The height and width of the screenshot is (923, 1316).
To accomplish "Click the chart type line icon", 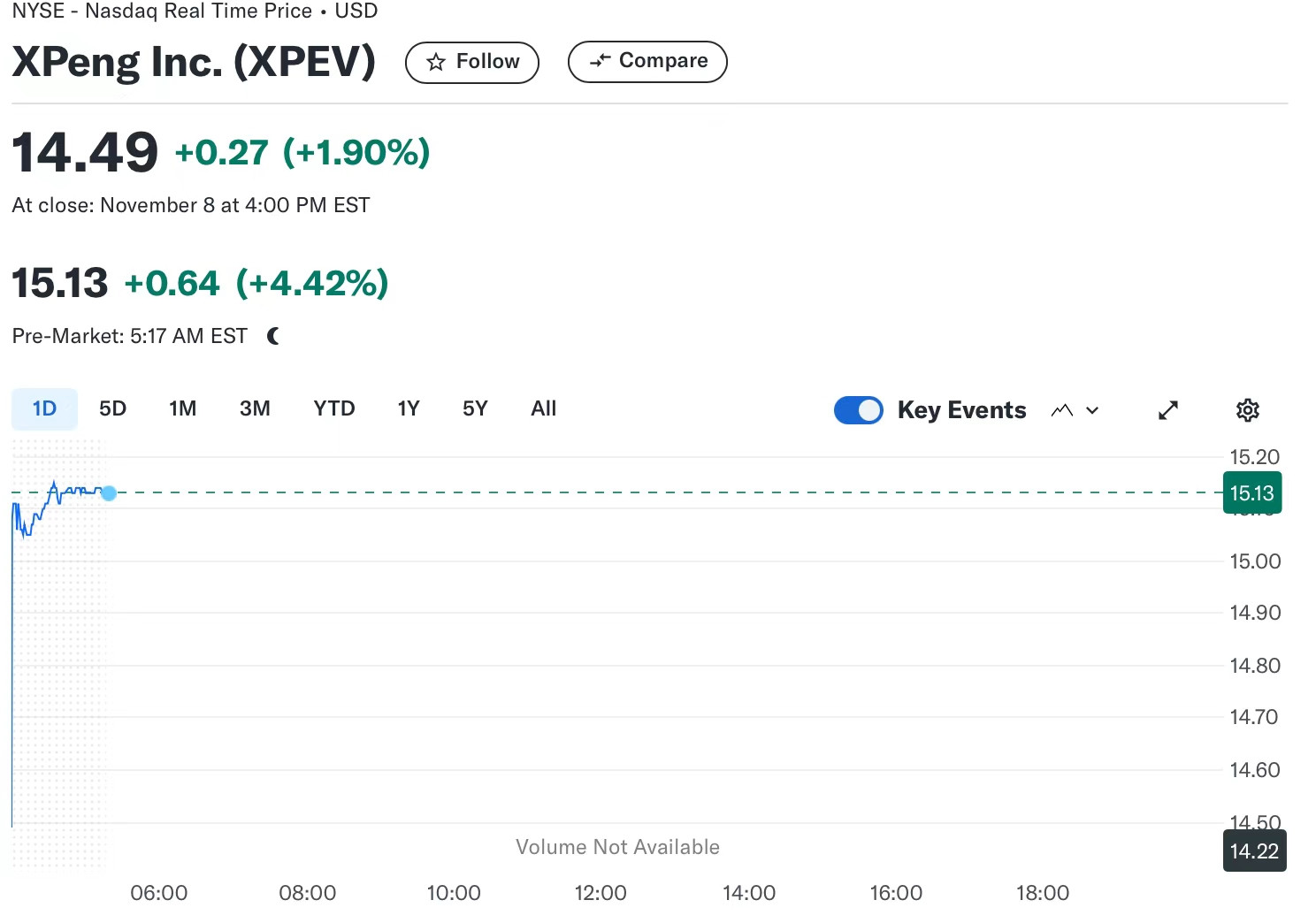I will point(1062,410).
